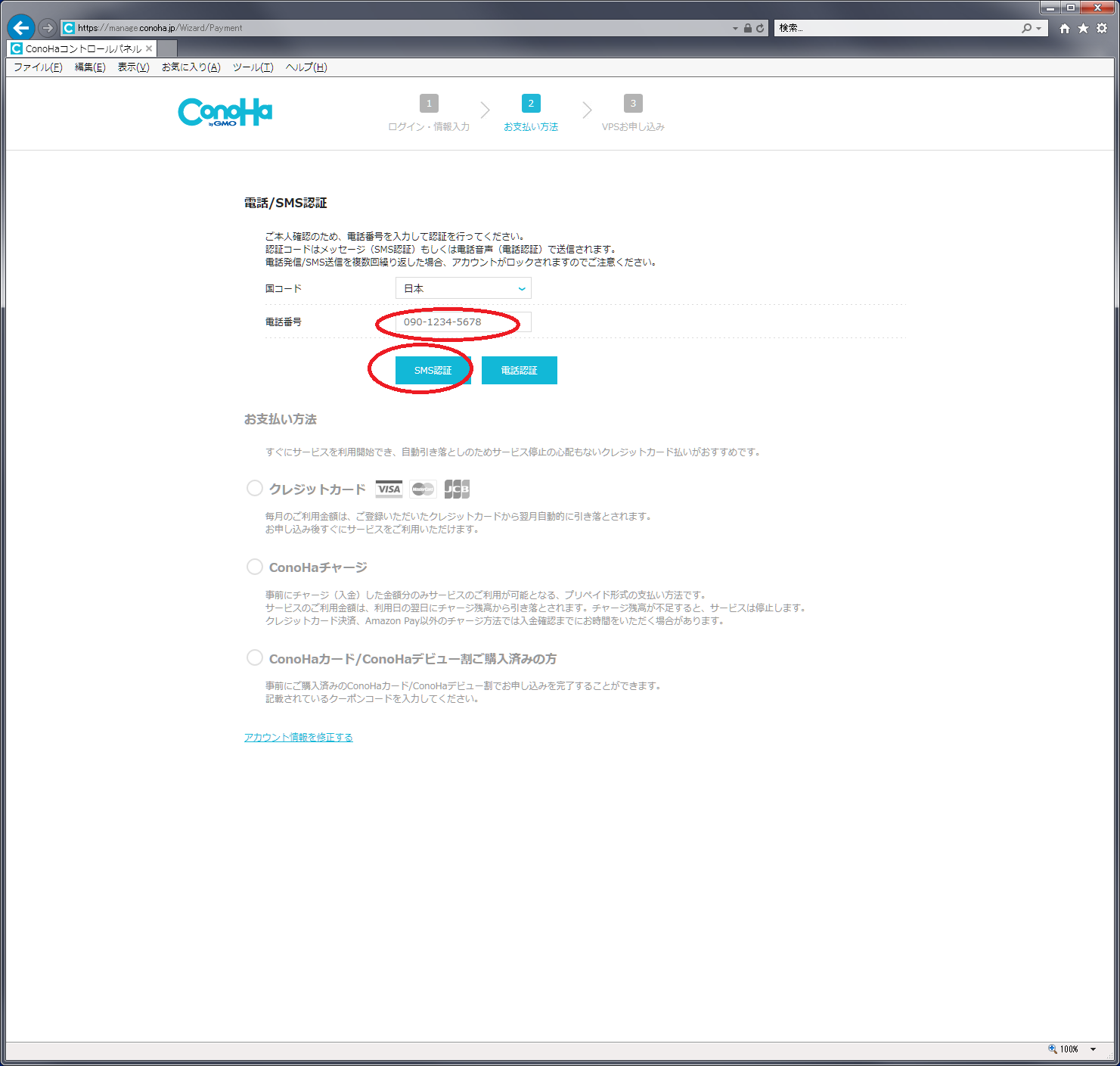Open the お気に入り(A) menu
1120x1066 pixels.
(x=191, y=67)
